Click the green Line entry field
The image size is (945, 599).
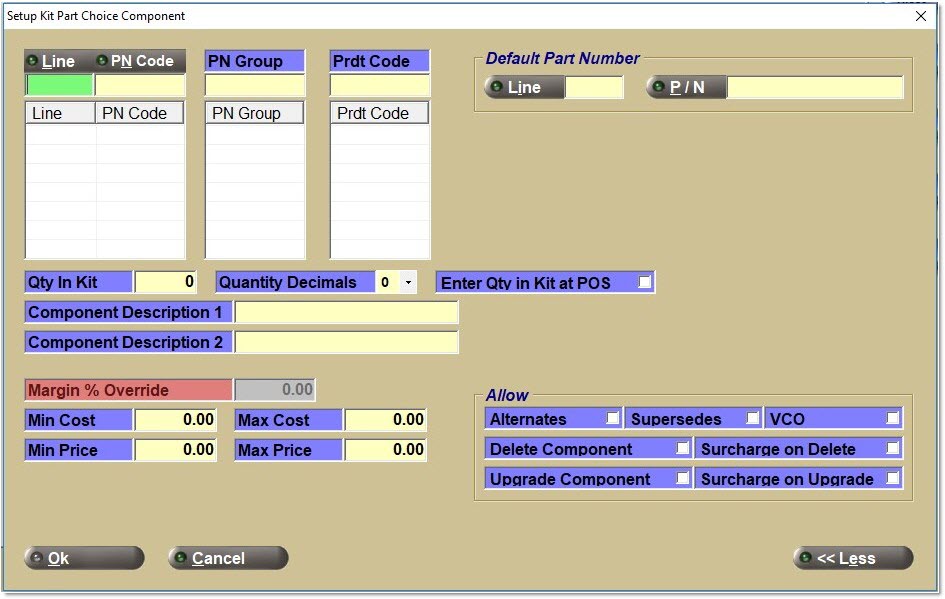tap(59, 85)
